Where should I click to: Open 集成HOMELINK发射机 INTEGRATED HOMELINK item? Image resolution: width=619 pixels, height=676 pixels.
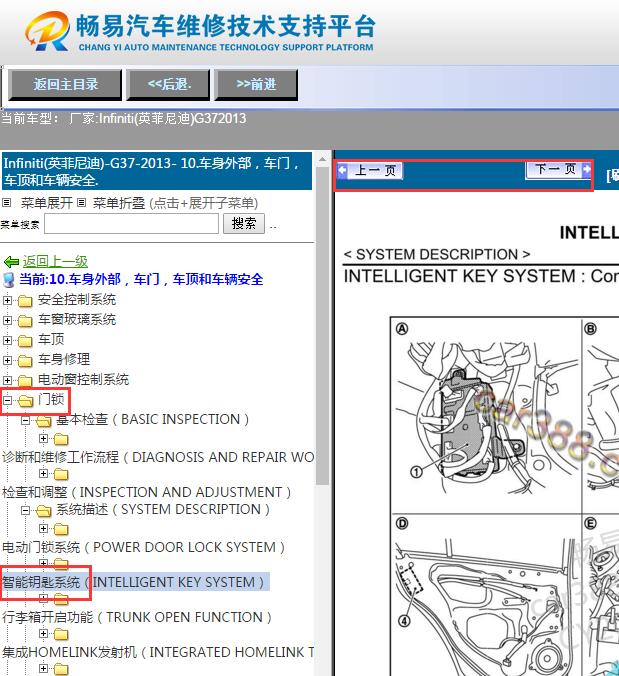tap(158, 652)
